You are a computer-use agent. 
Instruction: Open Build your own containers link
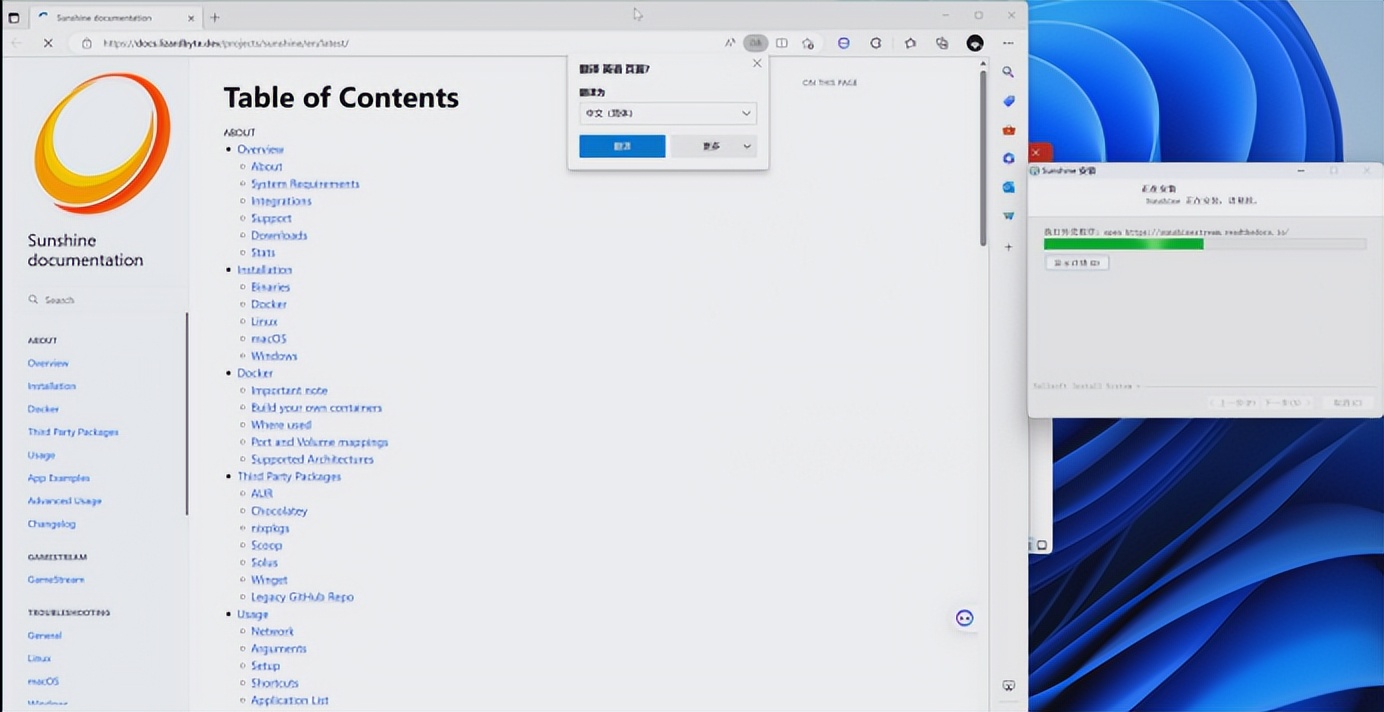tap(316, 408)
